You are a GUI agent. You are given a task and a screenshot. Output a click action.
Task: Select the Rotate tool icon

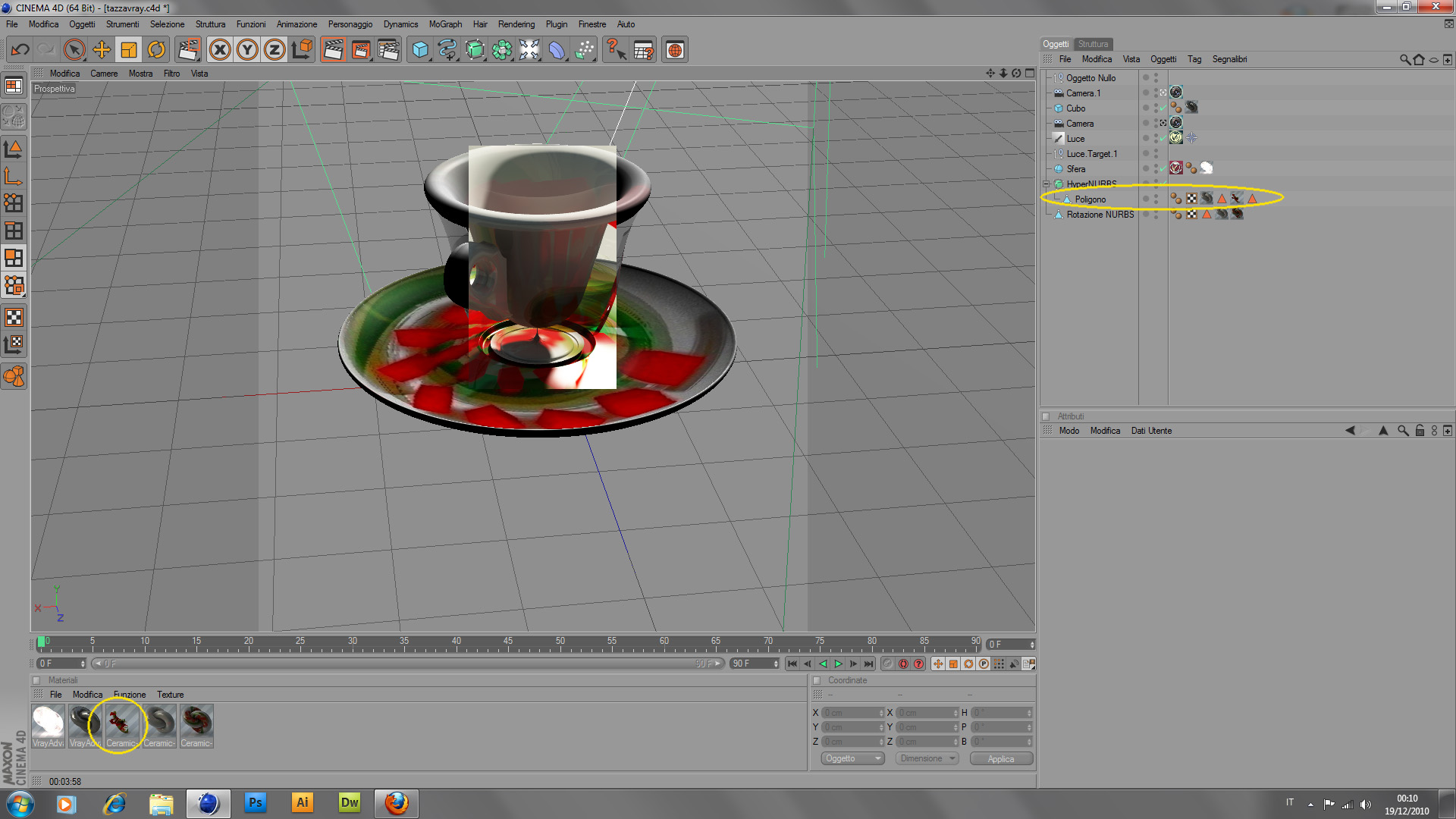156,50
